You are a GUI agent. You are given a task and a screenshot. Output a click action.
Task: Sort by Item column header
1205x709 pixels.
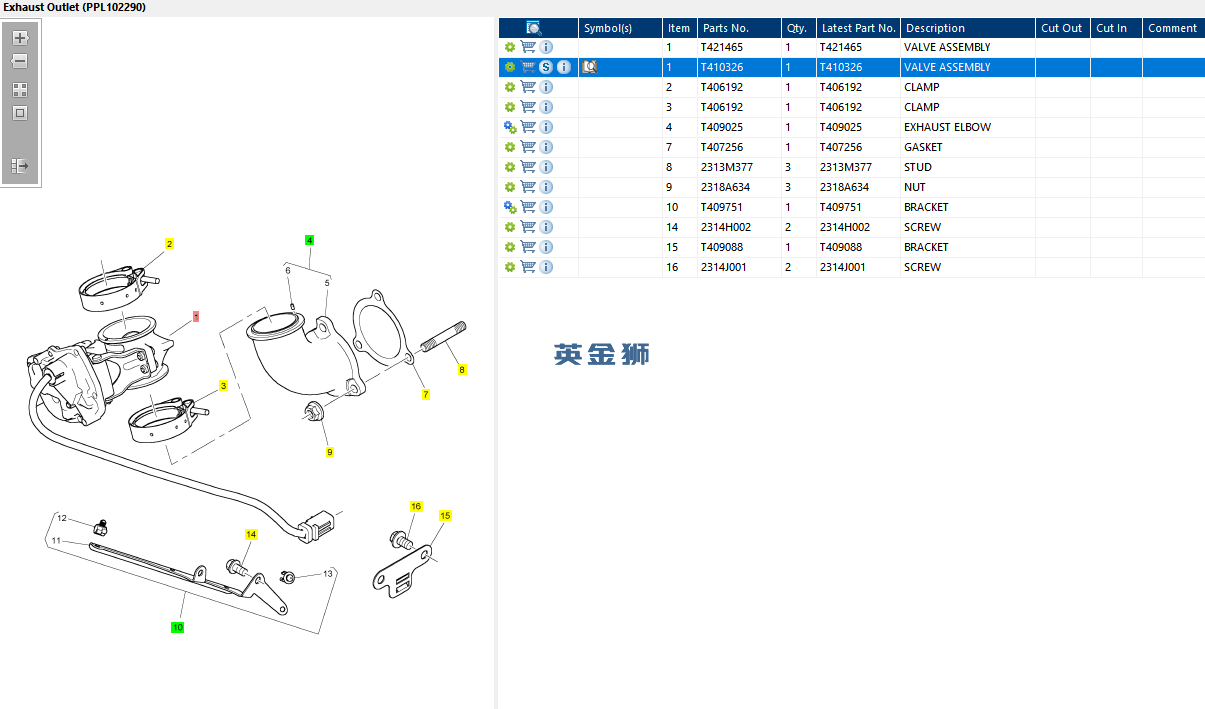coord(680,28)
